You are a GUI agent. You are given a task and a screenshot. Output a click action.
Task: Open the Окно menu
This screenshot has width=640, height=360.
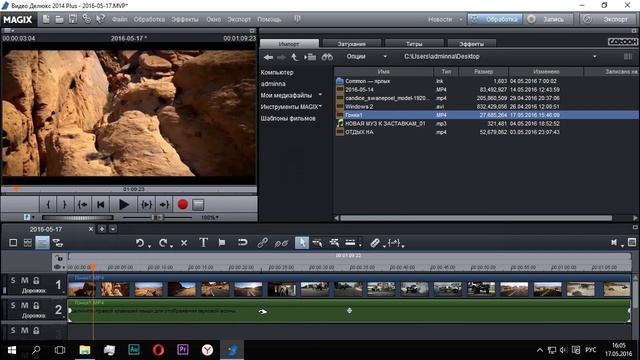(x=213, y=19)
